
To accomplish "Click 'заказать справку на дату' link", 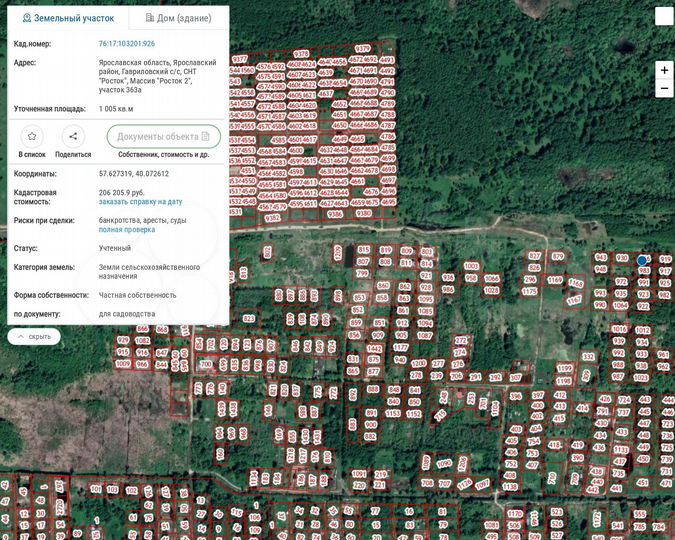I will [x=140, y=201].
